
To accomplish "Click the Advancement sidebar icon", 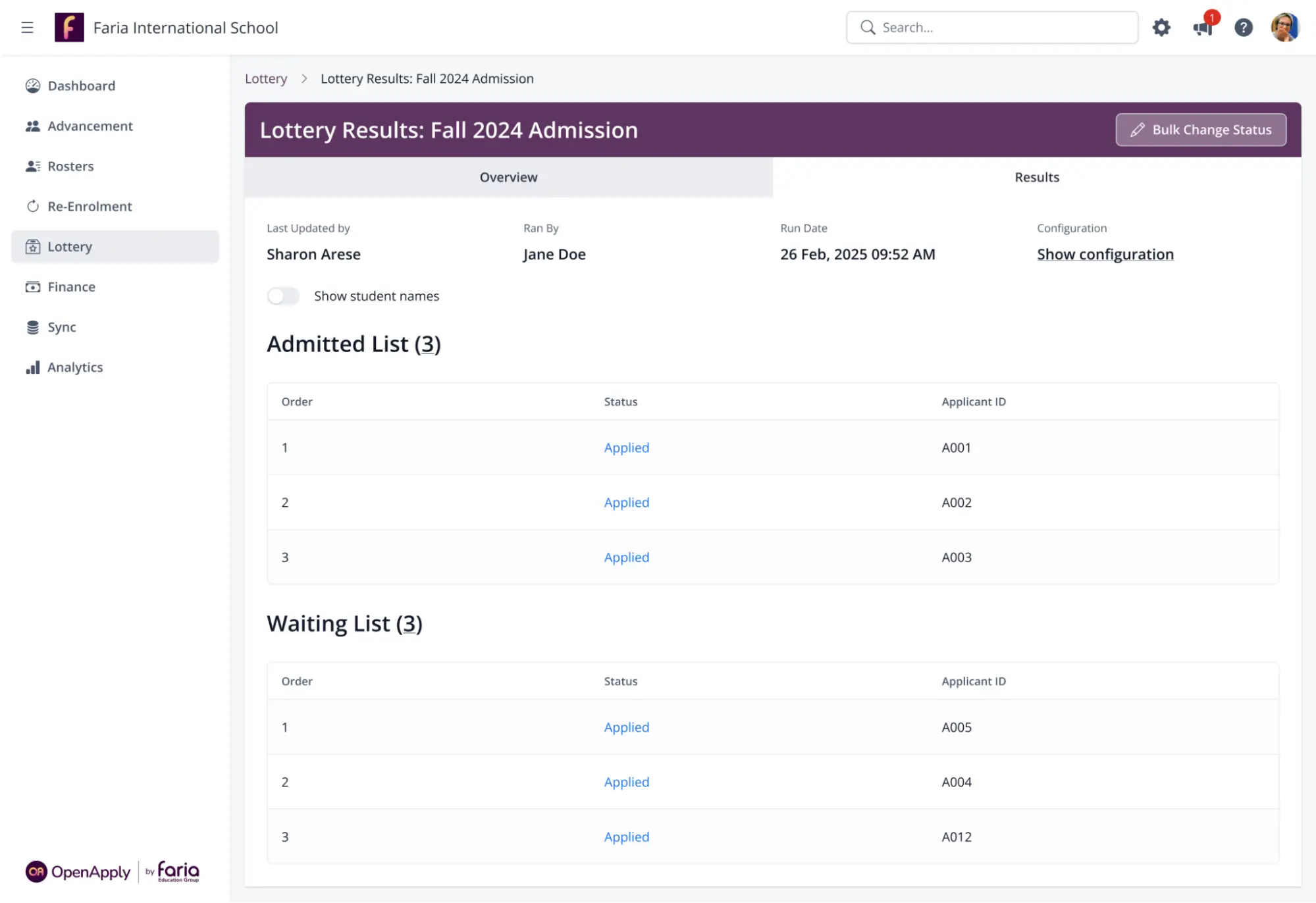I will click(33, 126).
